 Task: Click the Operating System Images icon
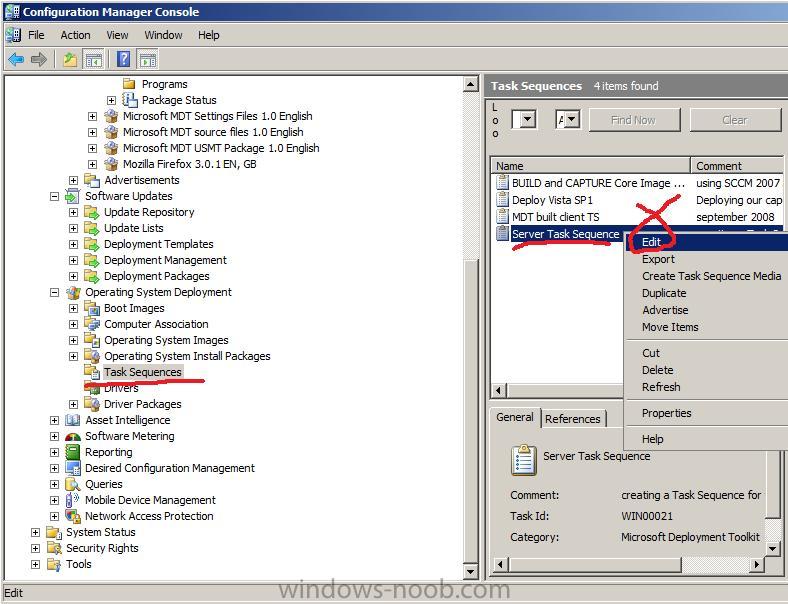point(92,340)
